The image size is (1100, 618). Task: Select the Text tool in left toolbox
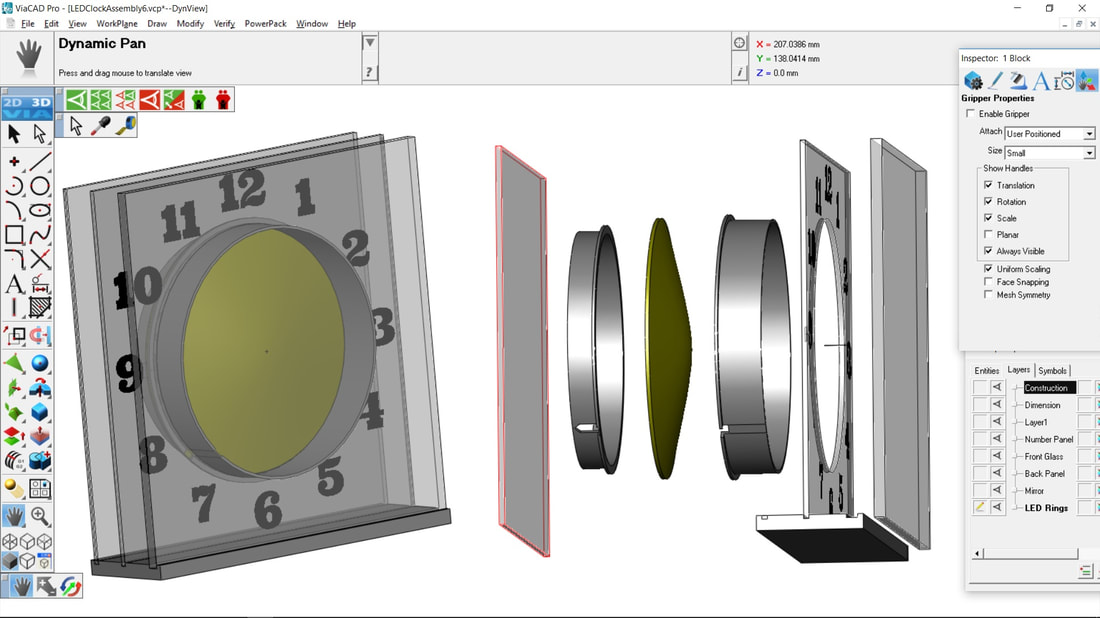[x=14, y=285]
